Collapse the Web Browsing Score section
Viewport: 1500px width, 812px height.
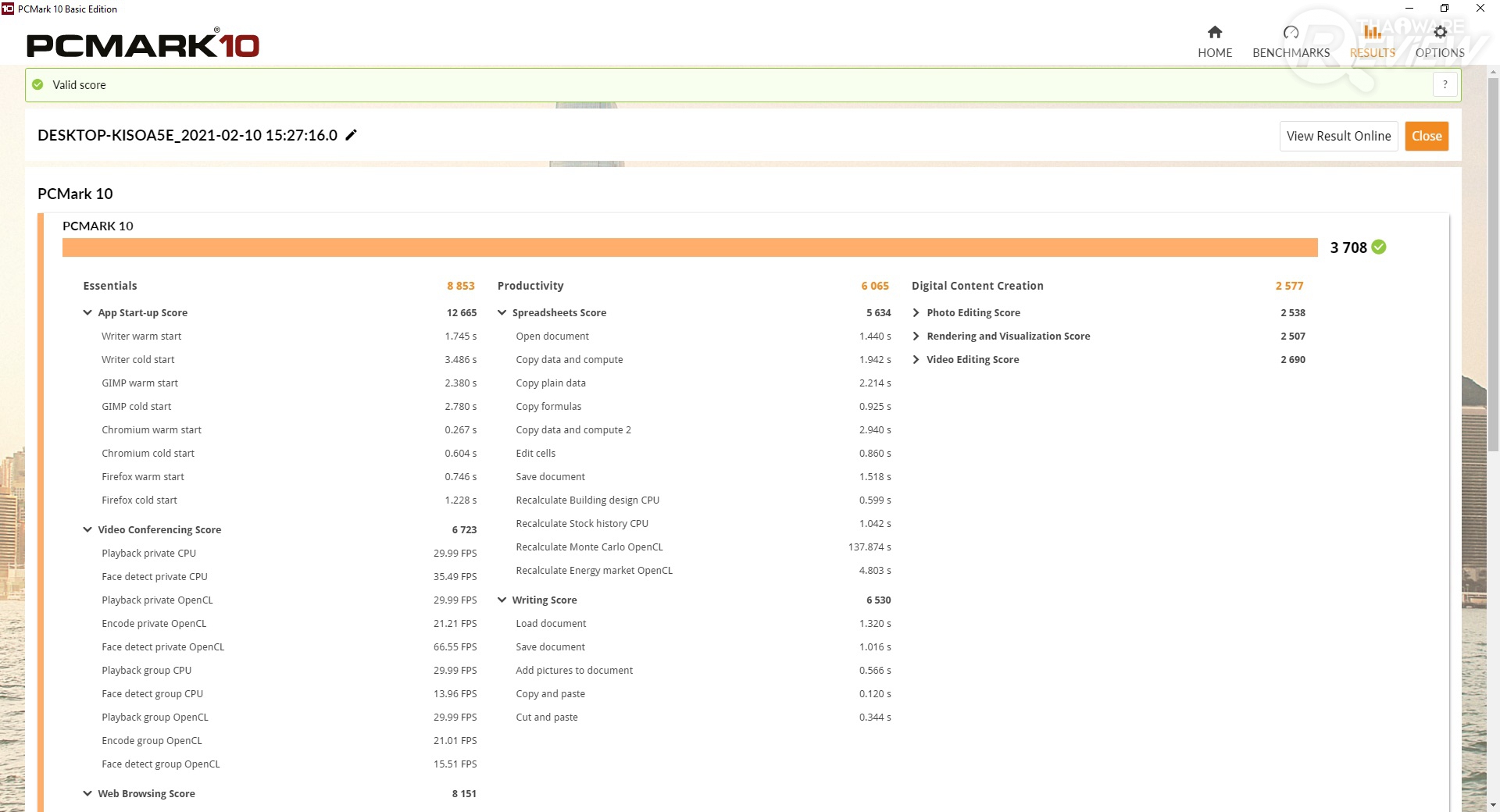[87, 793]
